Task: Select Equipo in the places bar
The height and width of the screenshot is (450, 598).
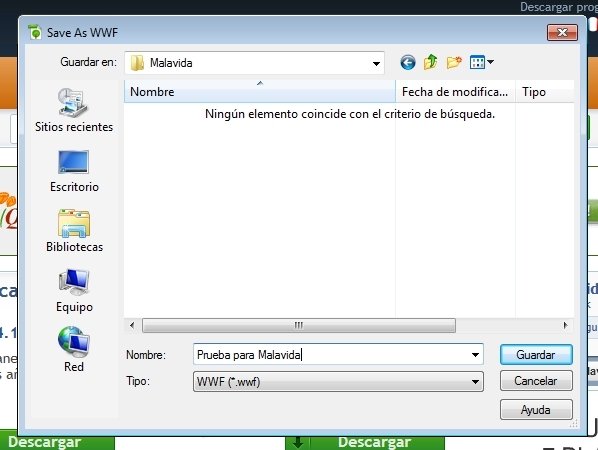Action: [74, 291]
